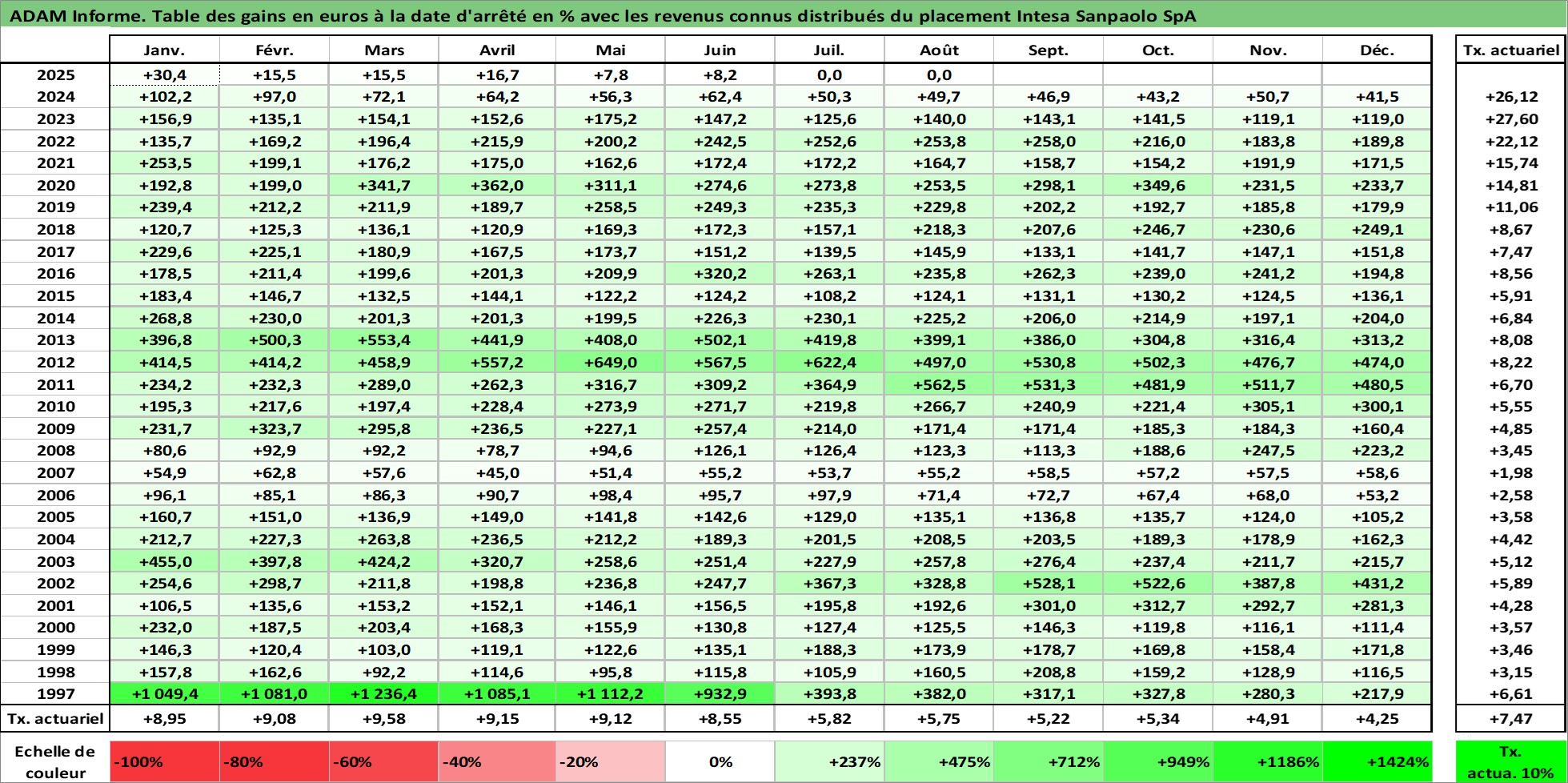
Task: Select actuarial rate +26,12 for 2024
Action: tap(1511, 96)
